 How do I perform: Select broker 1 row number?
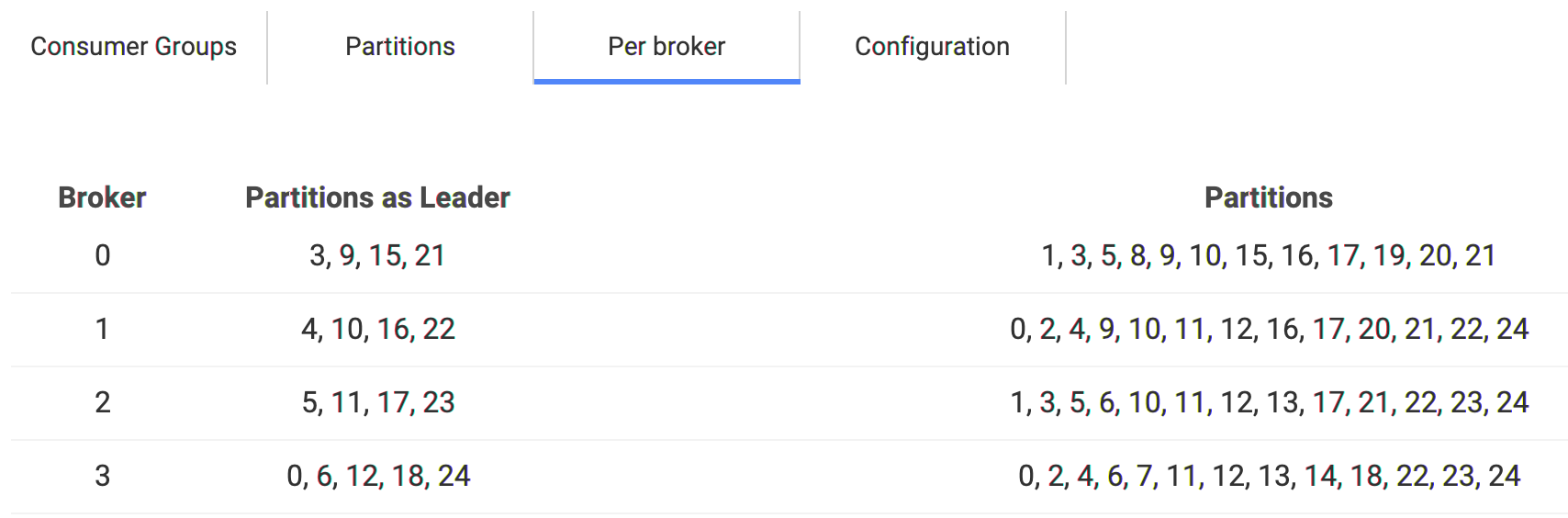click(x=102, y=329)
